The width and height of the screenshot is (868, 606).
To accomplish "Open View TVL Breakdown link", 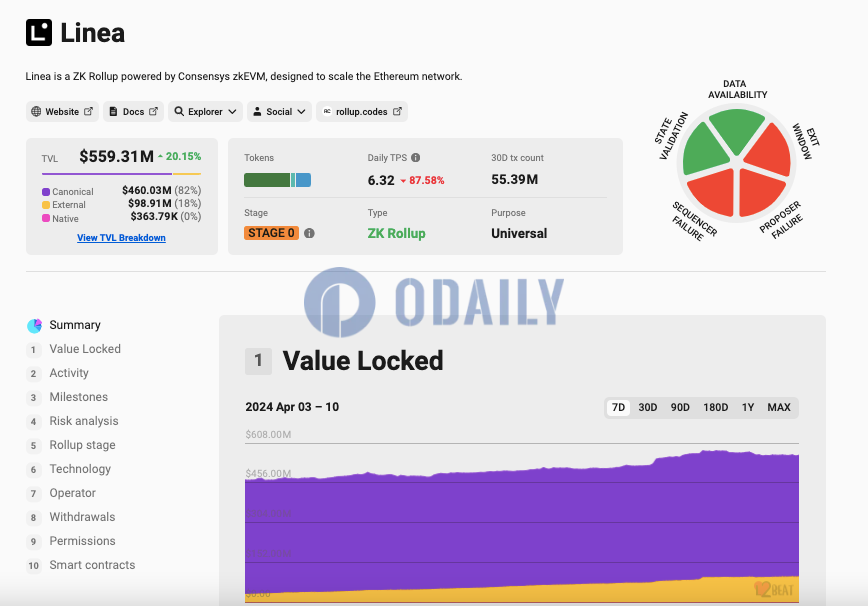I will (x=121, y=237).
